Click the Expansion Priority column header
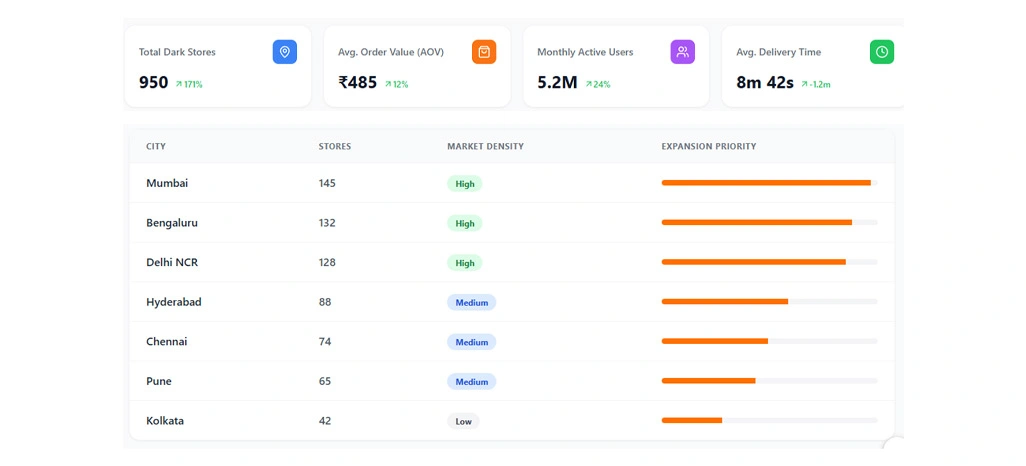This screenshot has height=466, width=1026. pos(708,147)
